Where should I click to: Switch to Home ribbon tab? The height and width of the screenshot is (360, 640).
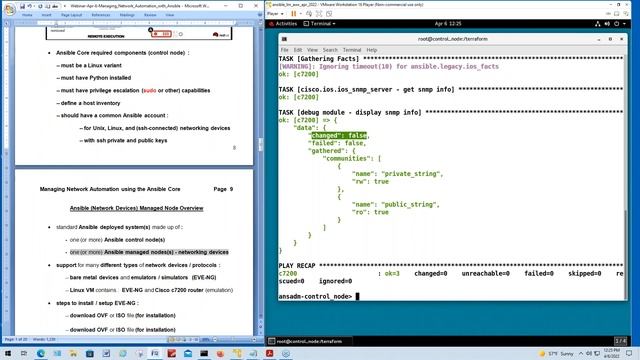click(x=27, y=15)
